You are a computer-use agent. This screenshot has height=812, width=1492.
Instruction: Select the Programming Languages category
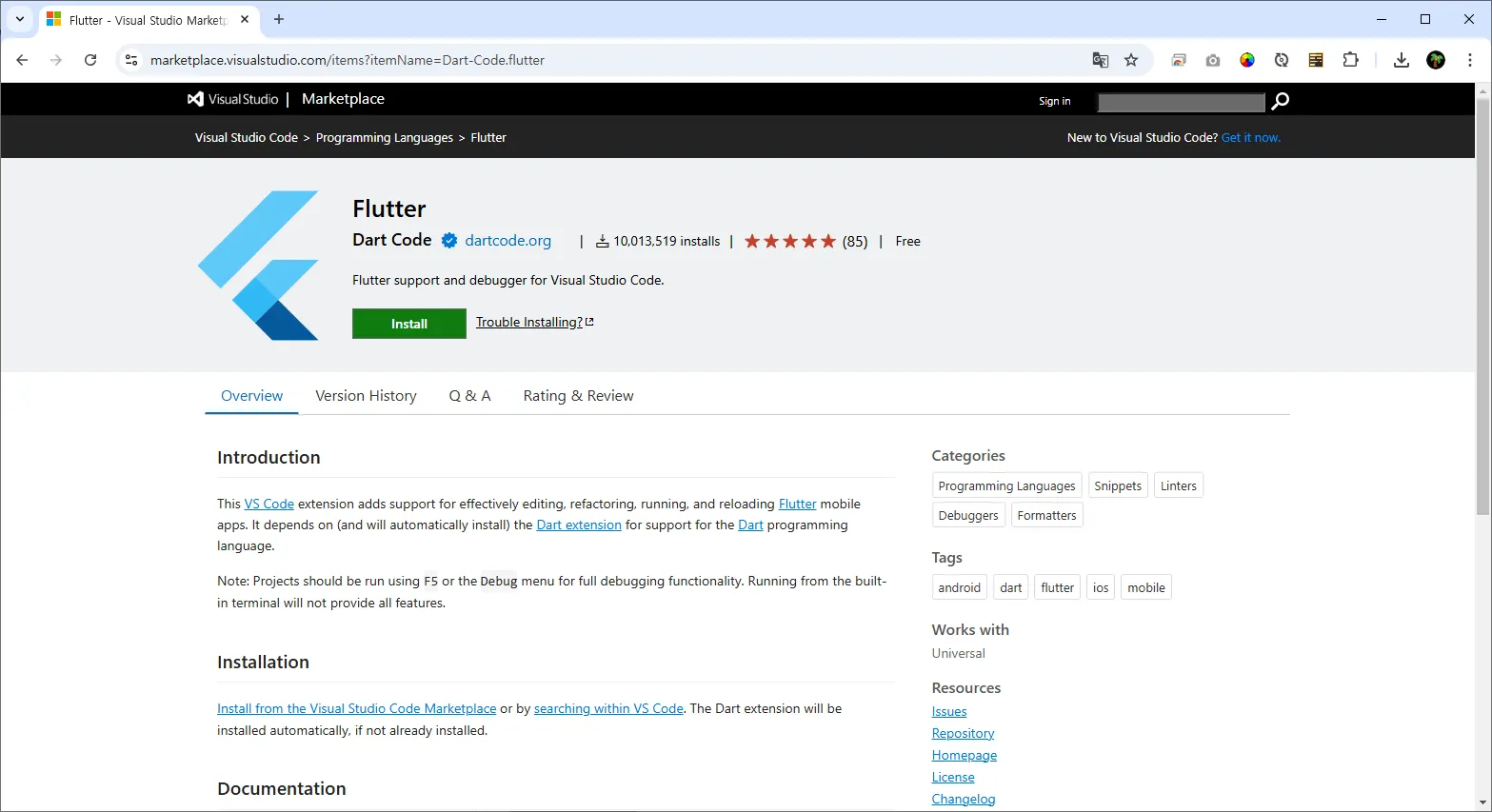[x=1006, y=485]
